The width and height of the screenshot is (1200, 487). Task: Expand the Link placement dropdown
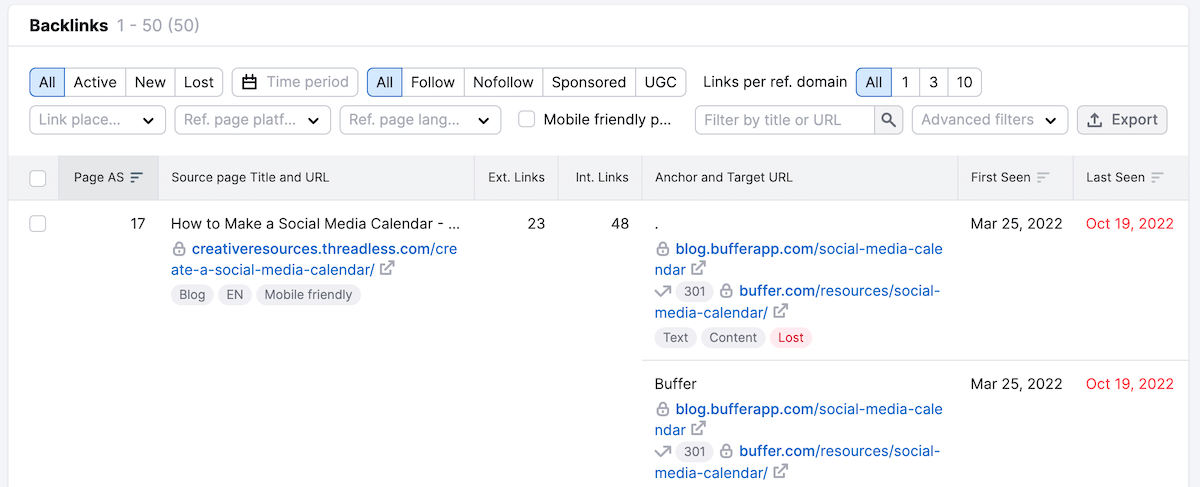(x=97, y=120)
